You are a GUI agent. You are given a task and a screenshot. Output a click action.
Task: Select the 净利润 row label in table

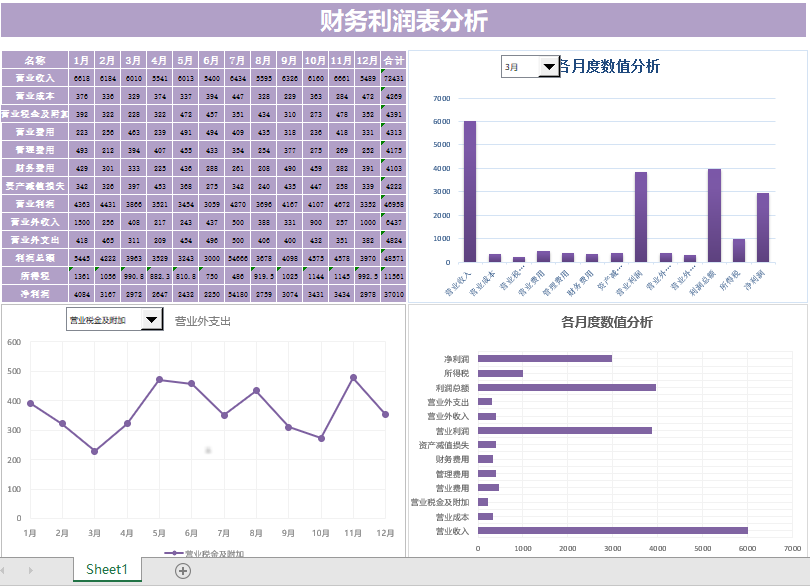(x=35, y=294)
